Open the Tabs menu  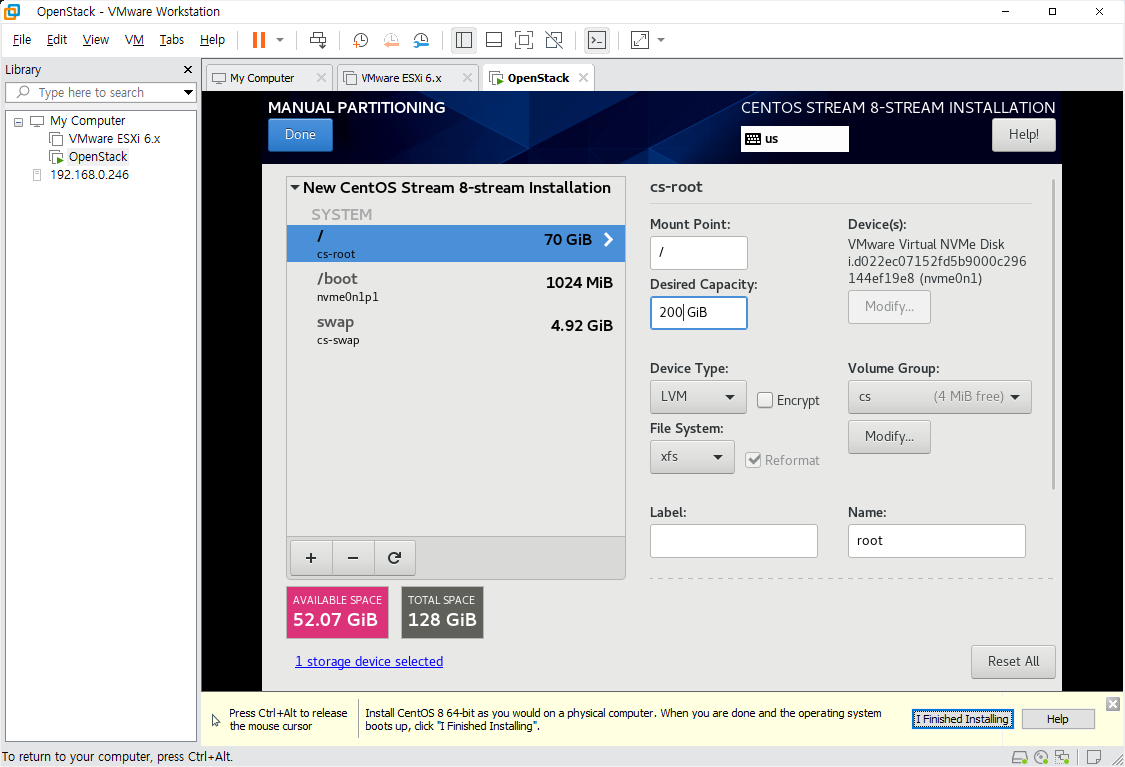click(171, 39)
